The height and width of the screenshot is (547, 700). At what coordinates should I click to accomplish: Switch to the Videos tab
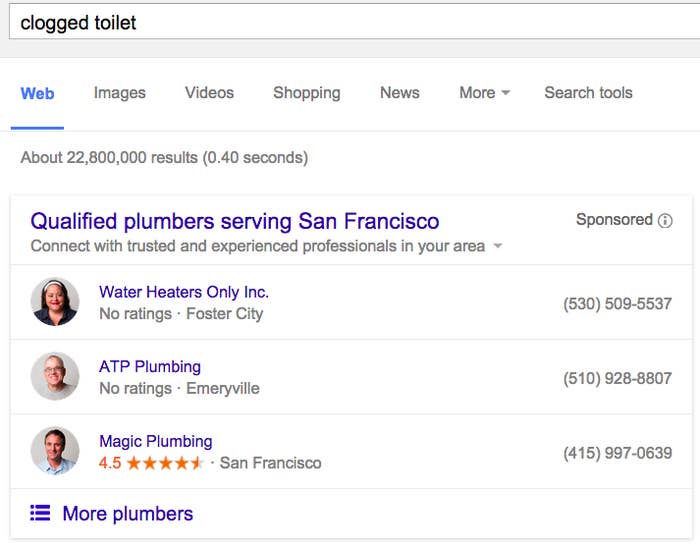pyautogui.click(x=209, y=93)
